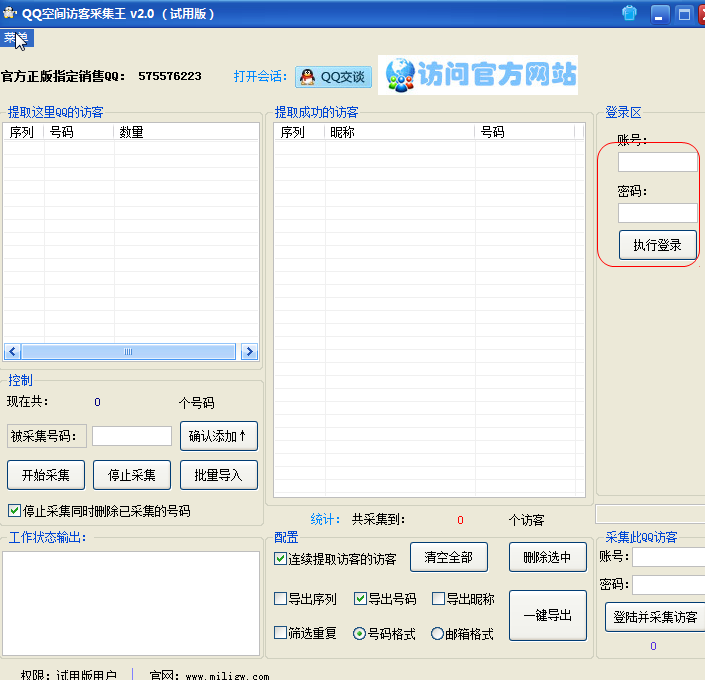Open the 访问官方网站 banner link
The width and height of the screenshot is (705, 680).
pyautogui.click(x=478, y=75)
